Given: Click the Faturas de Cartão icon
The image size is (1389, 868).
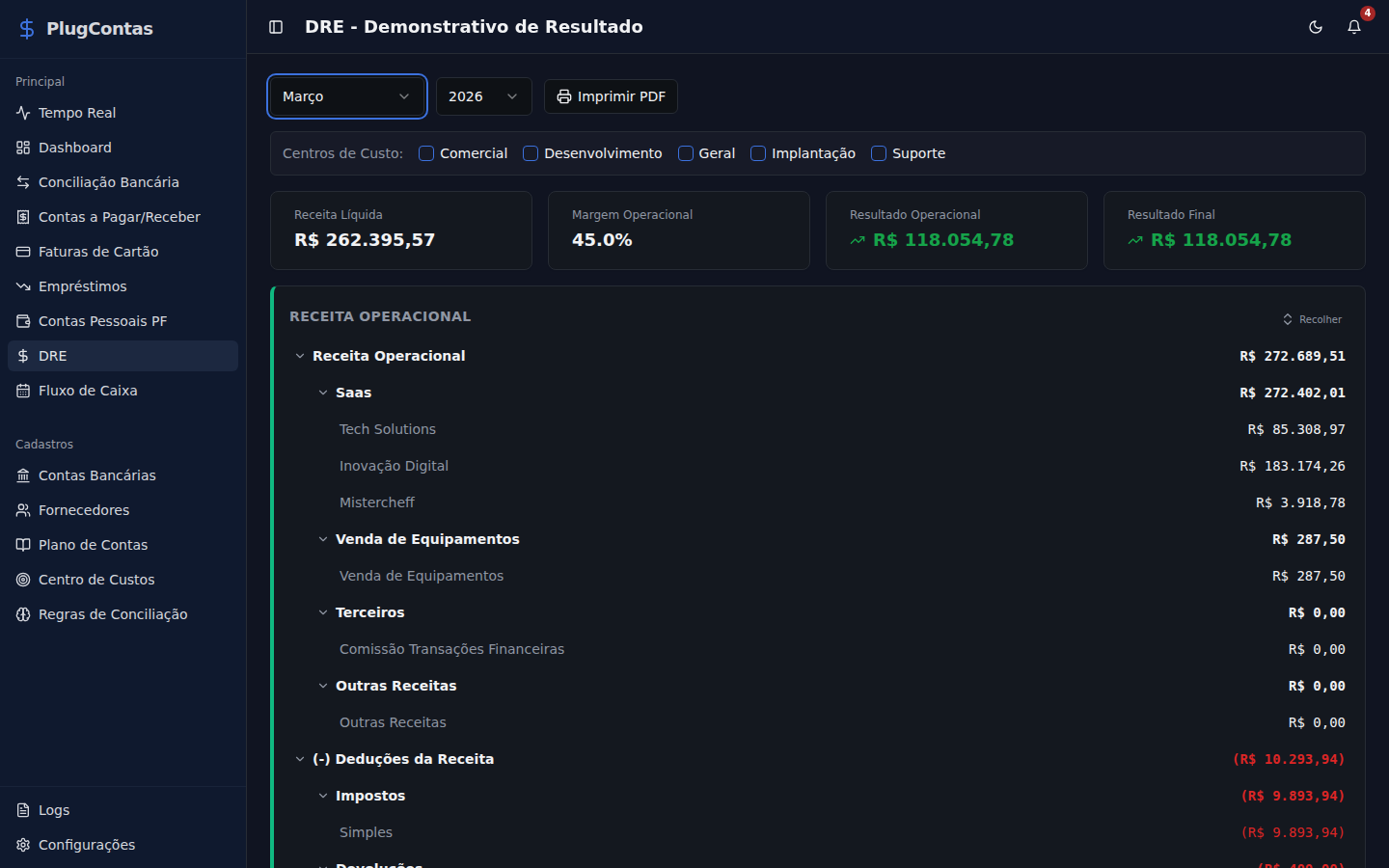Looking at the screenshot, I should click(22, 251).
